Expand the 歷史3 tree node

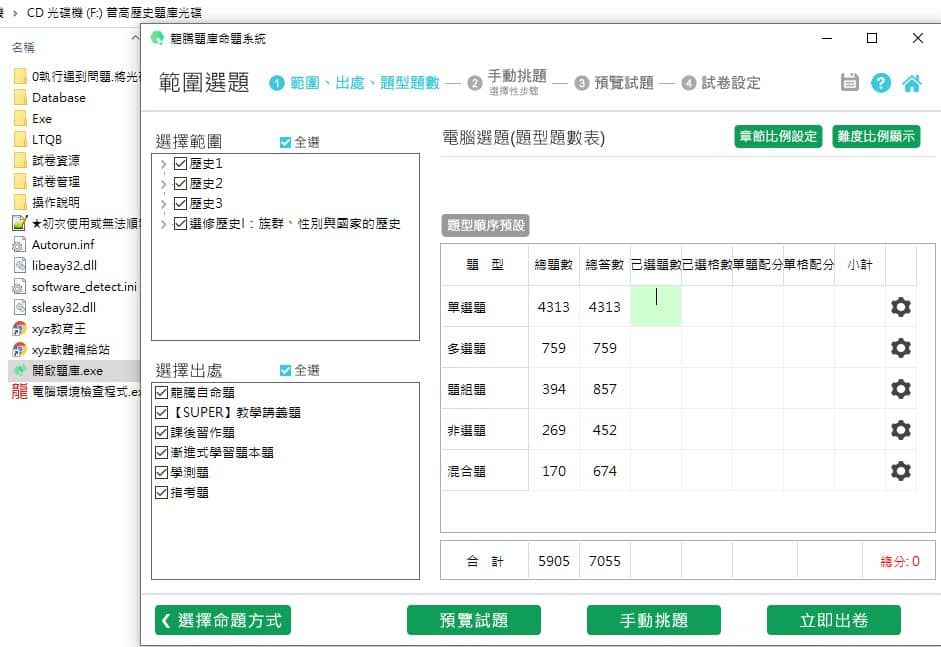[x=163, y=203]
